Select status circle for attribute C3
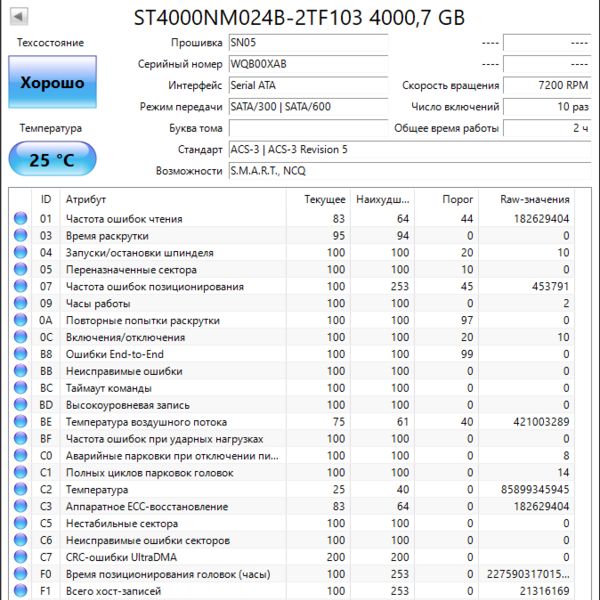 [x=21, y=506]
